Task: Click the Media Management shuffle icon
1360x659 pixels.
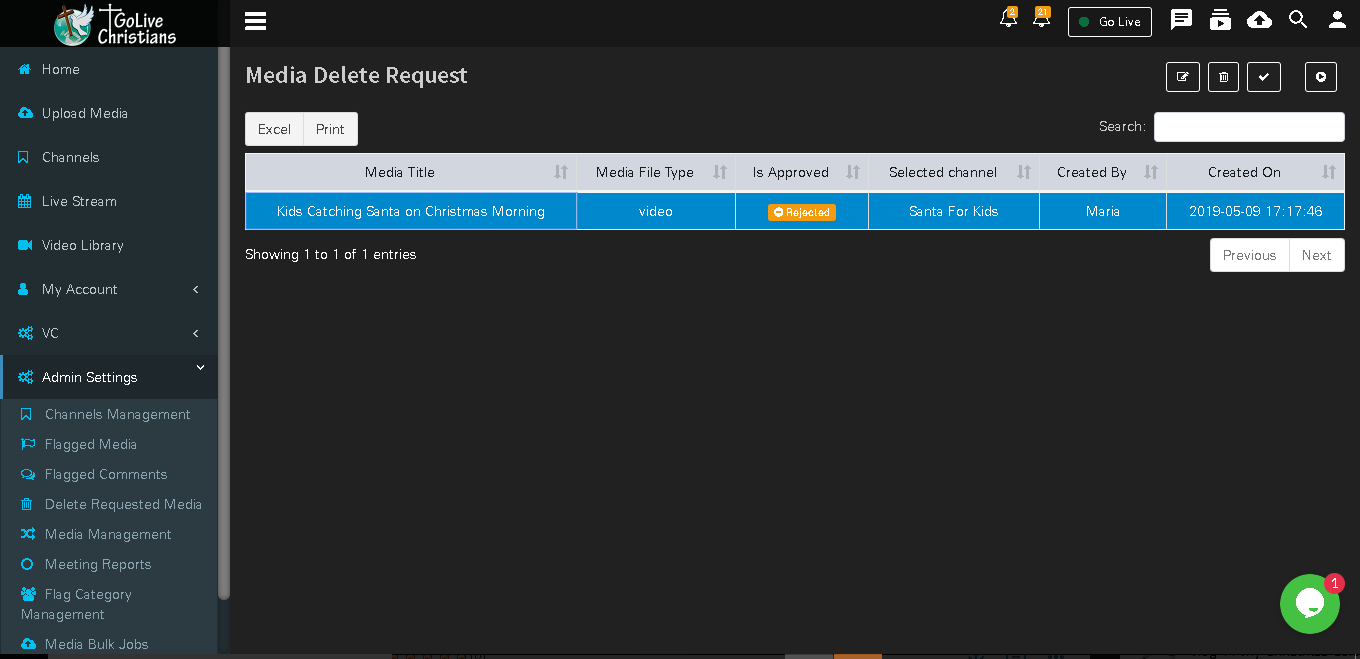Action: click(x=28, y=534)
